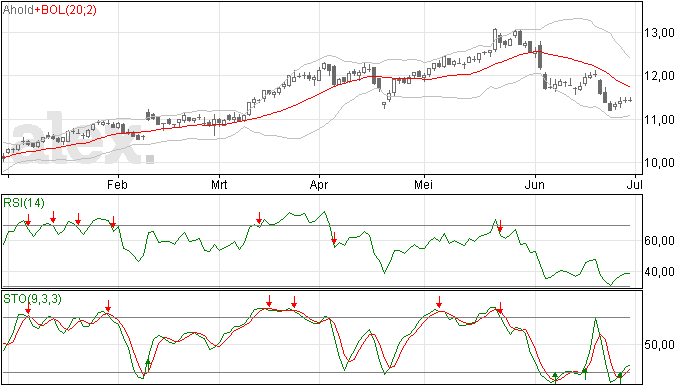Click the 'Feb' month axis label

[x=117, y=184]
